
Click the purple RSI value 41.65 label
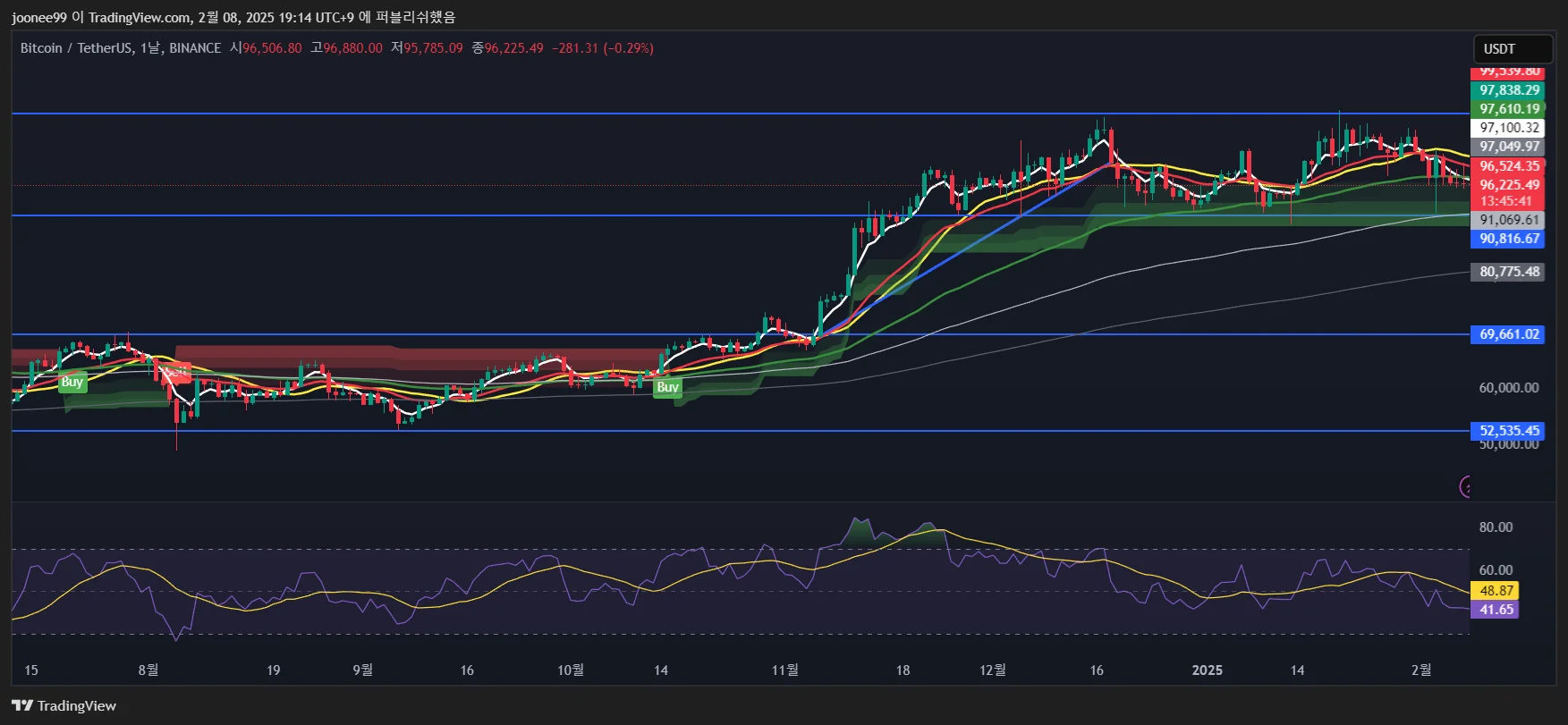coord(1496,610)
